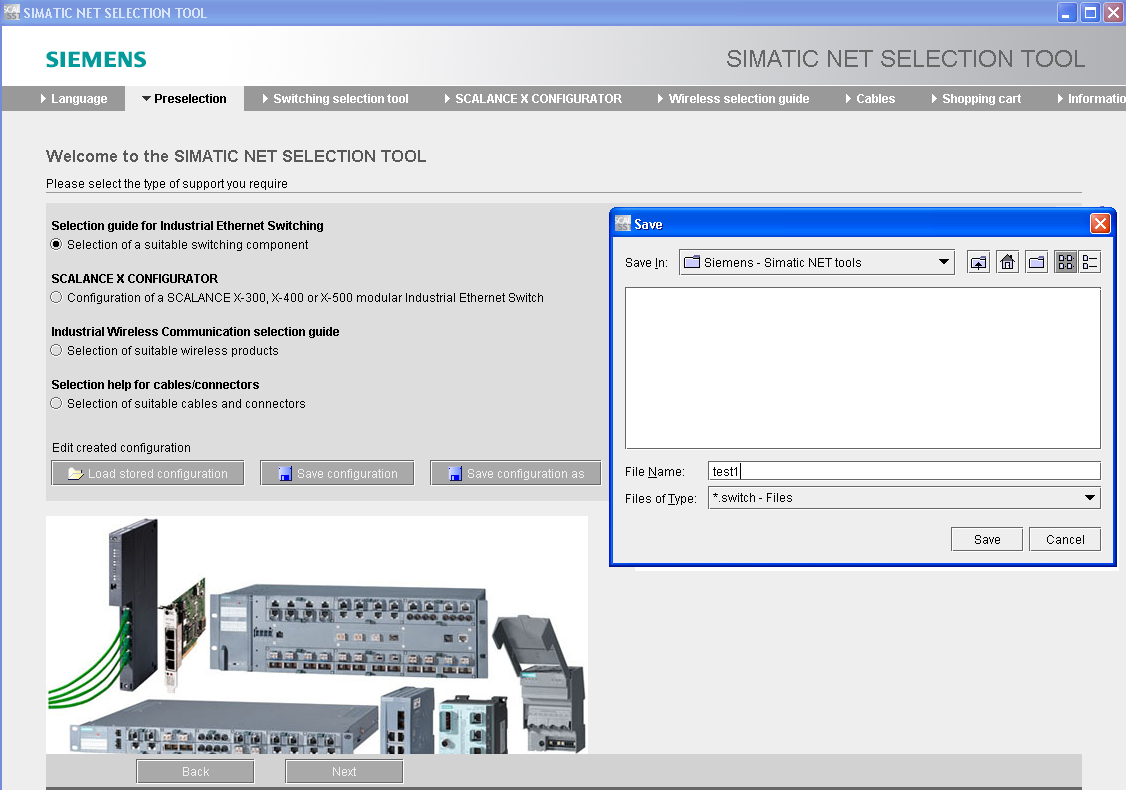The height and width of the screenshot is (790, 1126).
Task: Click the 'Save configuration as' button
Action: point(516,473)
